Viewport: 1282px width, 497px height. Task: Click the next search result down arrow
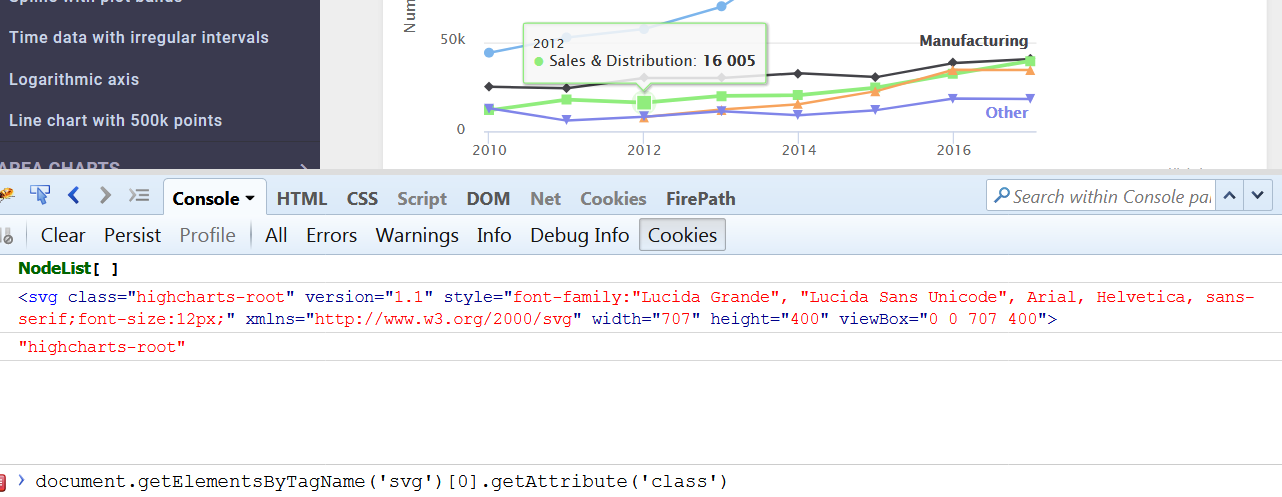click(1258, 196)
